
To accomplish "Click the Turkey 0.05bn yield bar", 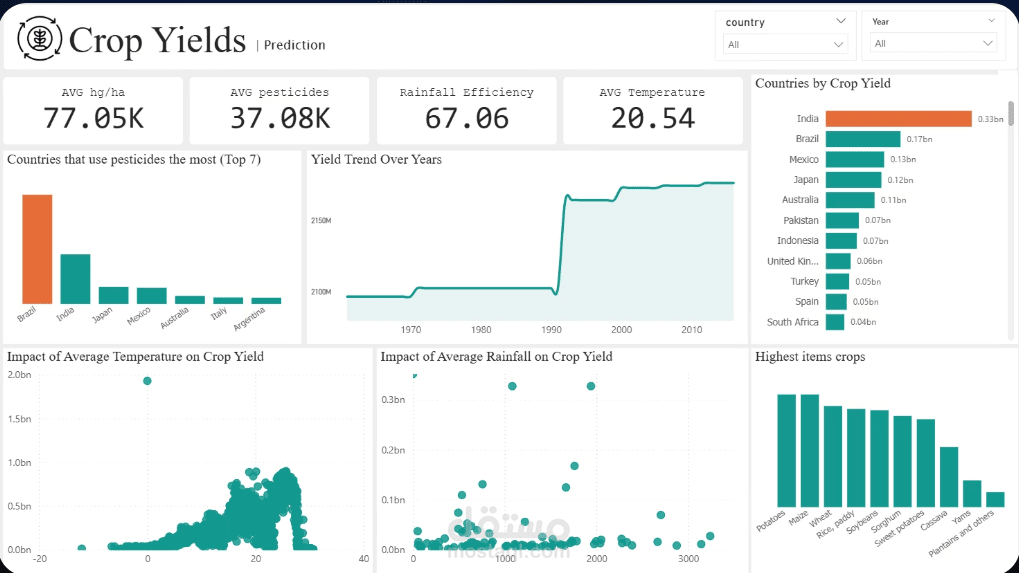I will (838, 281).
